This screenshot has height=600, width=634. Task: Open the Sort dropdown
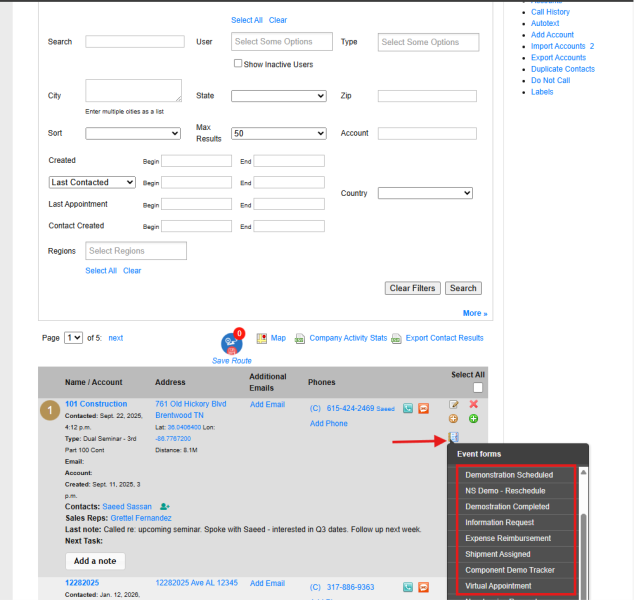133,133
